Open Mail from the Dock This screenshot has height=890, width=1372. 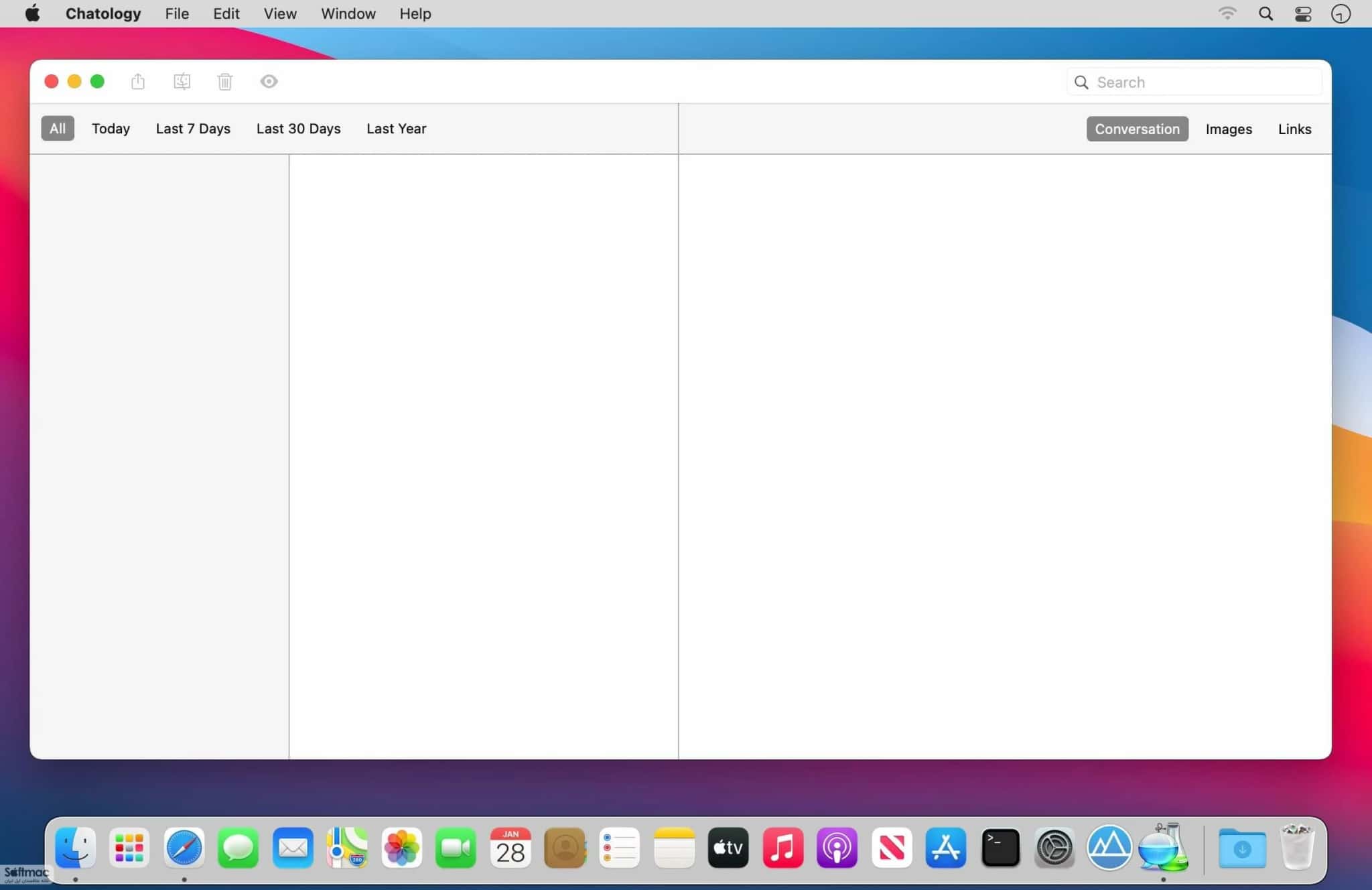(293, 848)
